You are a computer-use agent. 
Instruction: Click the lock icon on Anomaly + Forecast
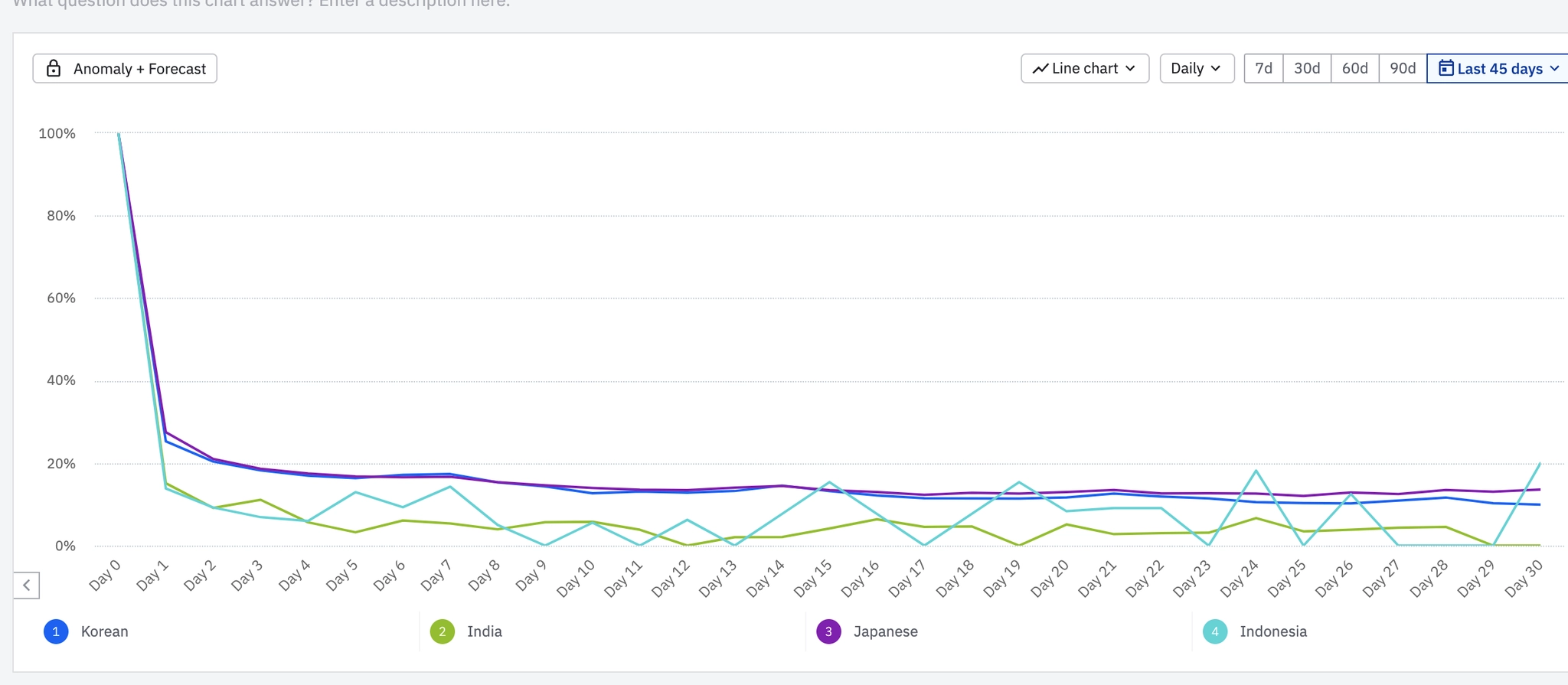[x=54, y=69]
